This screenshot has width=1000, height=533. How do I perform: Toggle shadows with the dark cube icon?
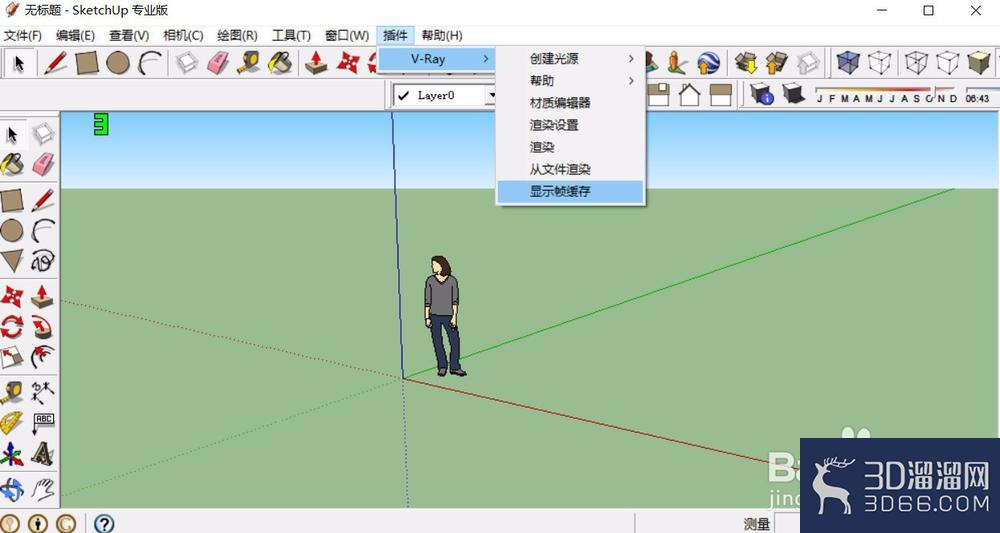click(x=793, y=94)
